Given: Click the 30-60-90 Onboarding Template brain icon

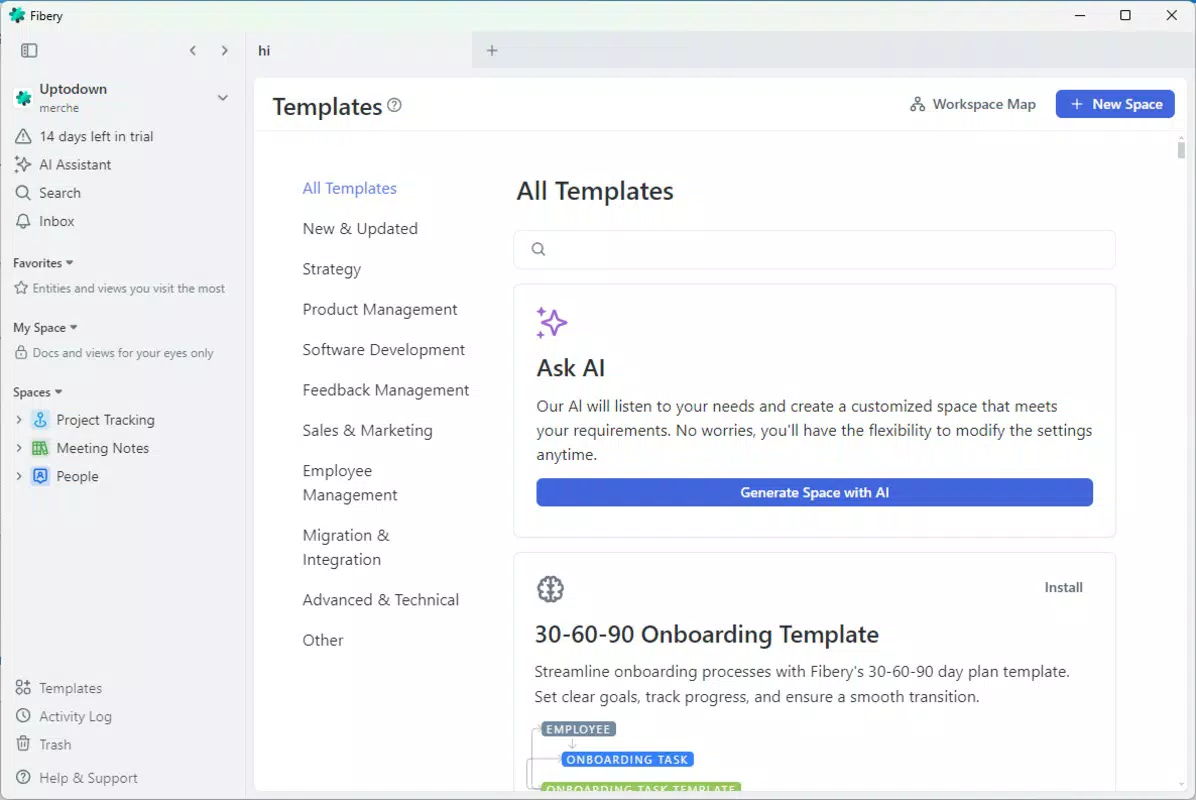Looking at the screenshot, I should point(550,589).
